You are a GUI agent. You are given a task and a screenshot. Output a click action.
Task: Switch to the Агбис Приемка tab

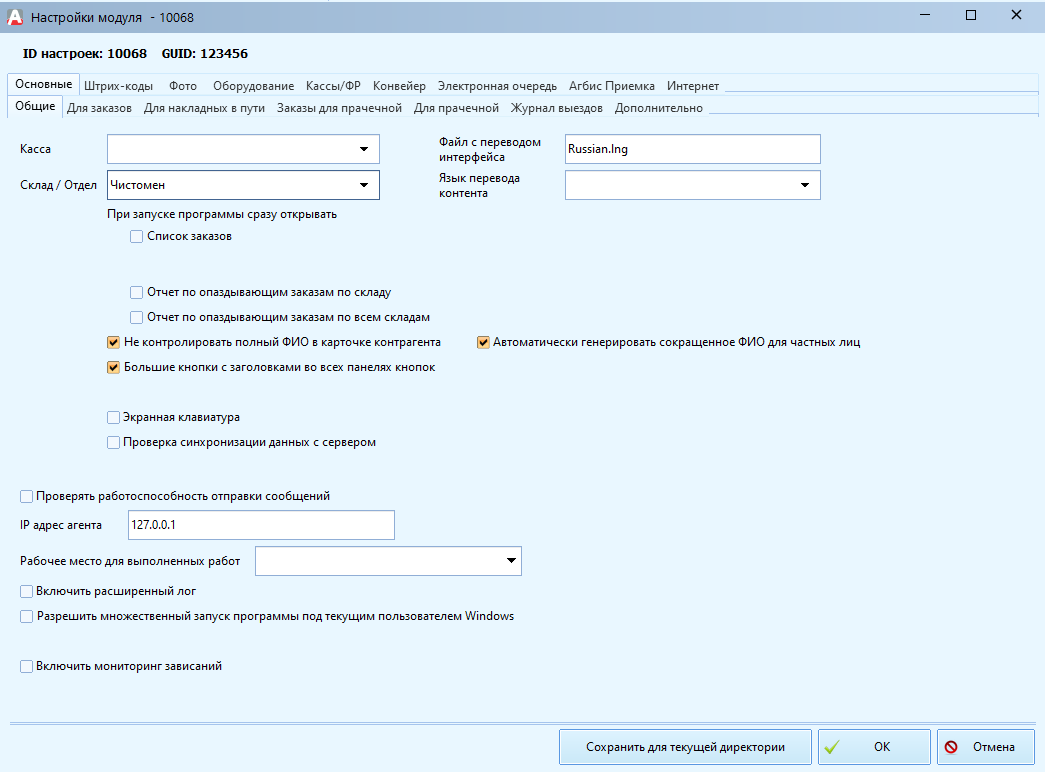612,86
